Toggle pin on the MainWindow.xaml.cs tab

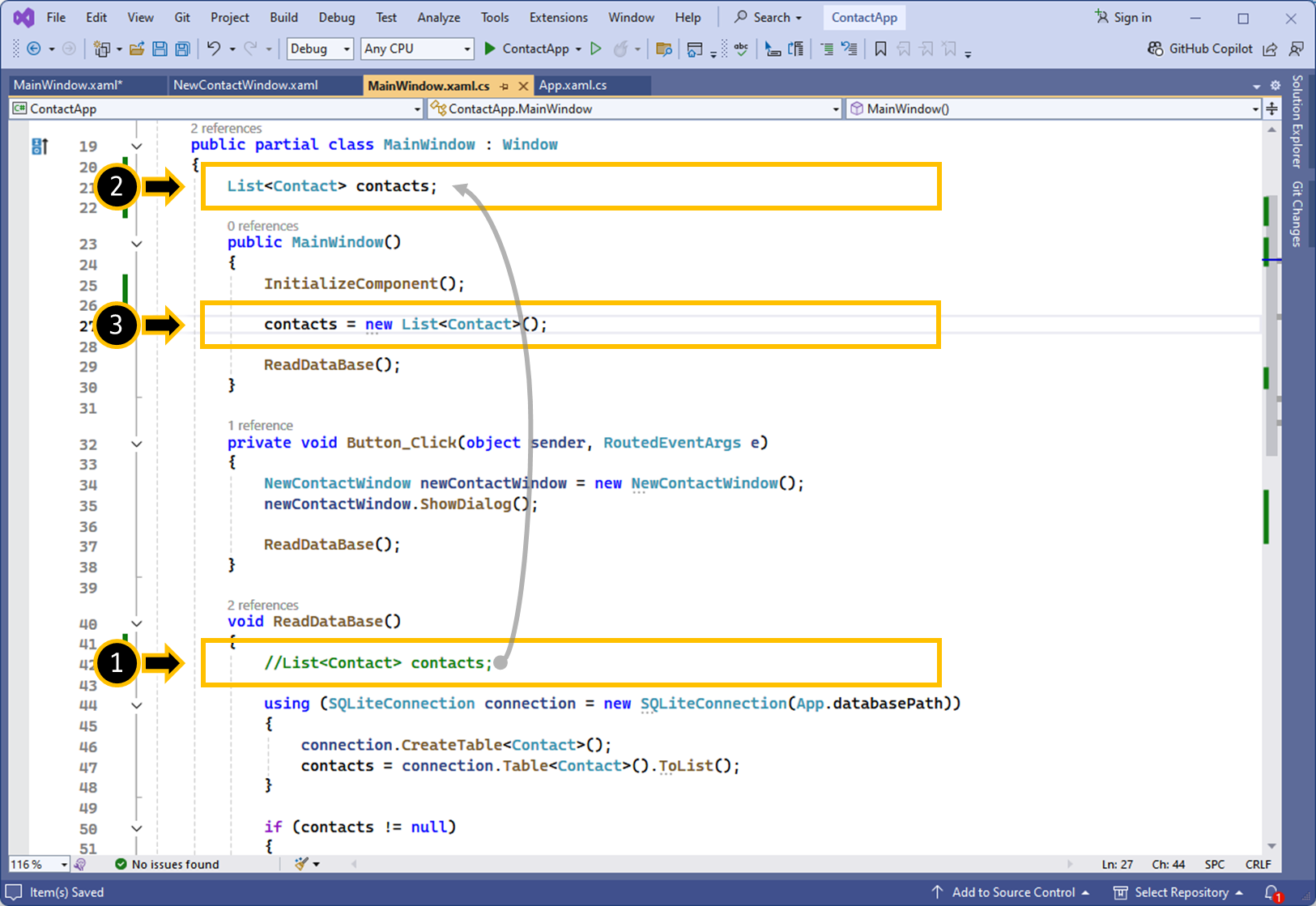point(504,85)
